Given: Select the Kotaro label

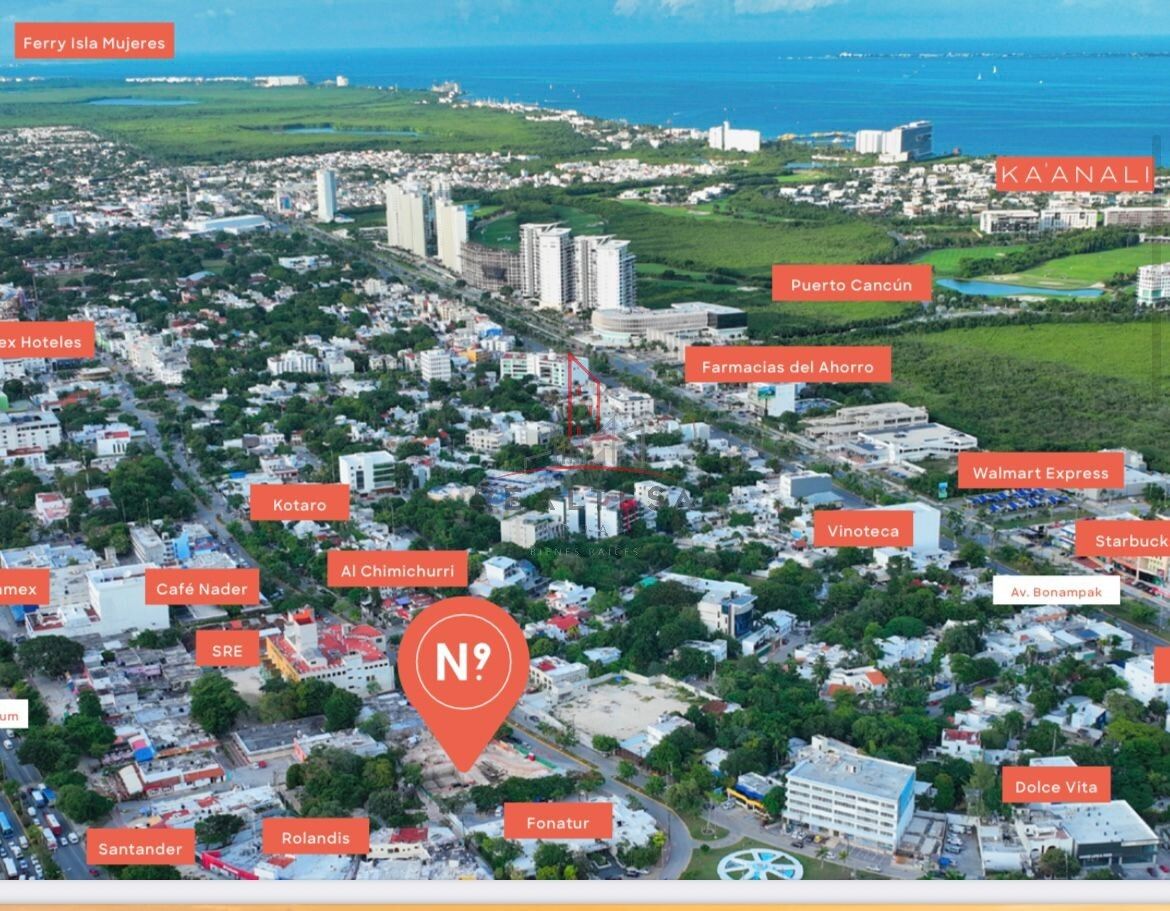Looking at the screenshot, I should (x=299, y=504).
